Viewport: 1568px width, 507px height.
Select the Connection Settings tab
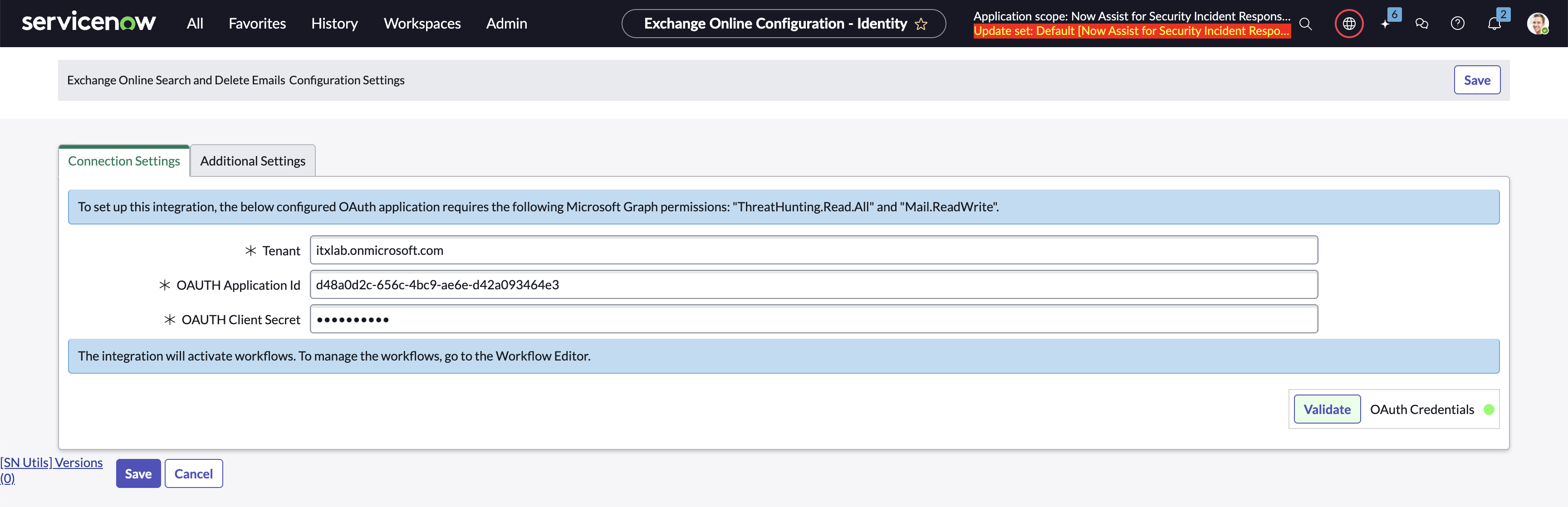(124, 161)
